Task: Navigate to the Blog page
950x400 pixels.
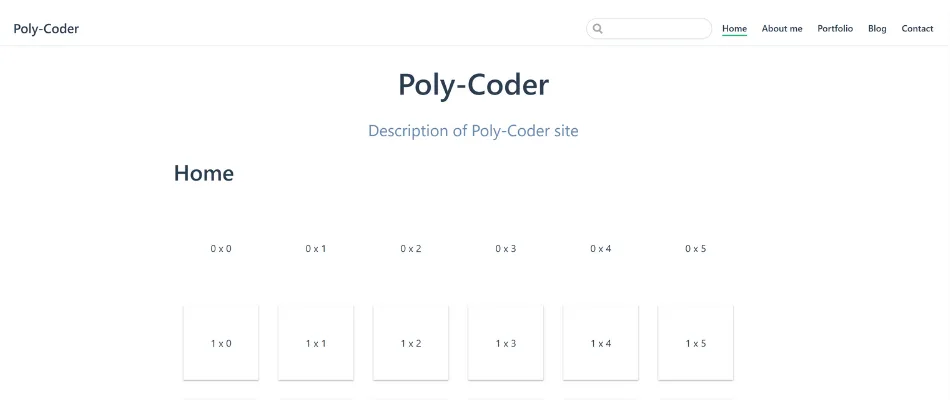Action: 877,29
